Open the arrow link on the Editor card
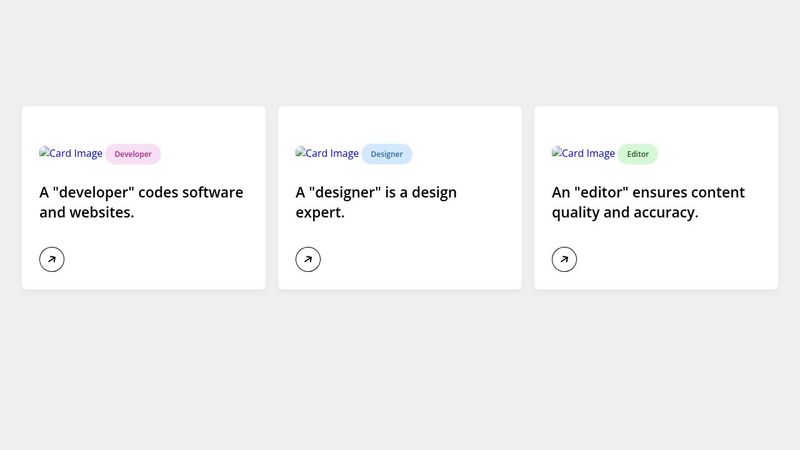Viewport: 800px width, 450px height. (564, 259)
